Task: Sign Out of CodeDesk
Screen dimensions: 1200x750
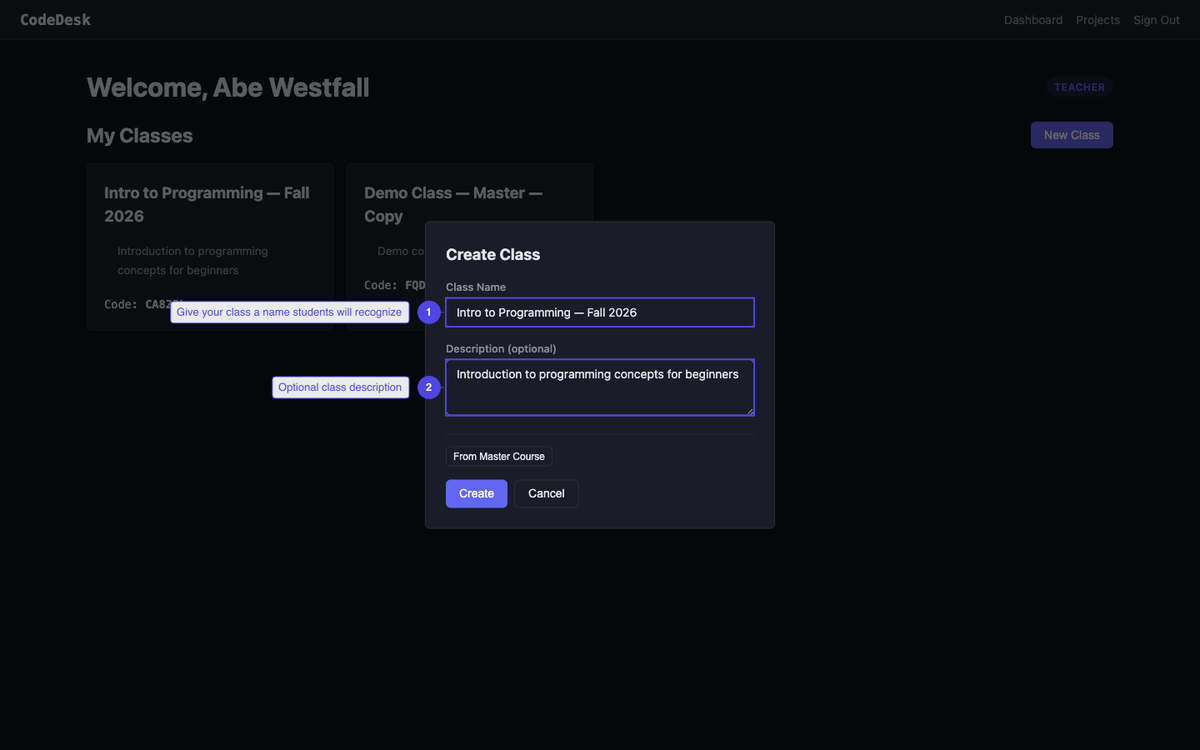Action: (1156, 20)
